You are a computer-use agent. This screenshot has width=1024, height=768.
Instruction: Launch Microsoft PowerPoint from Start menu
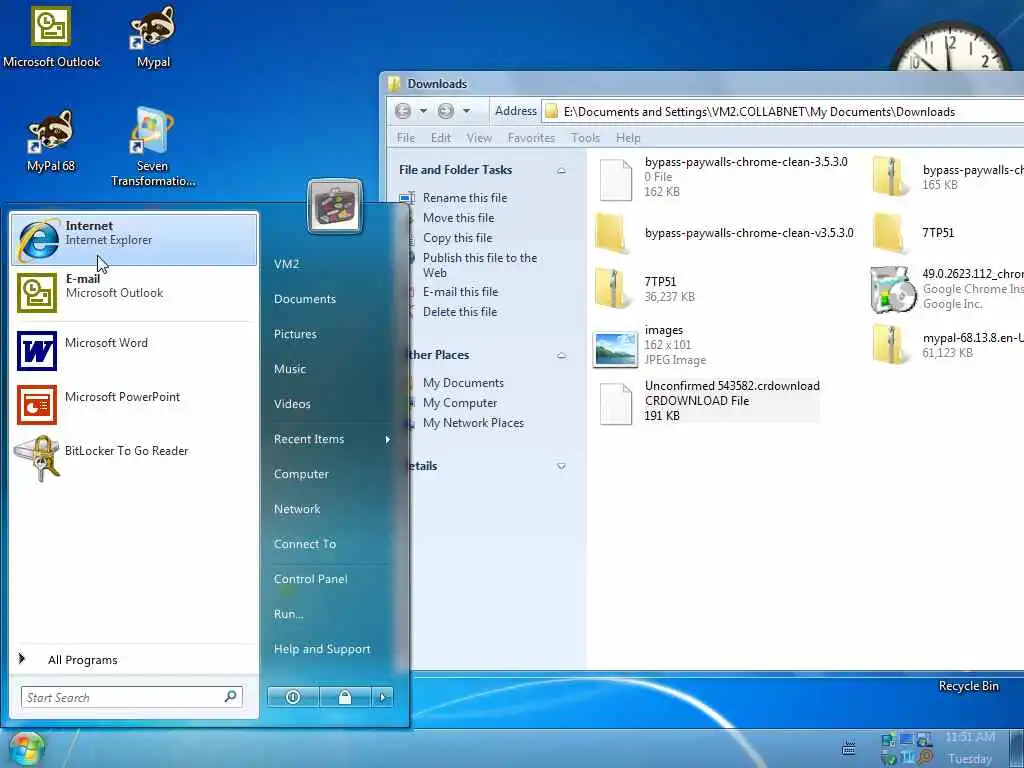click(134, 404)
